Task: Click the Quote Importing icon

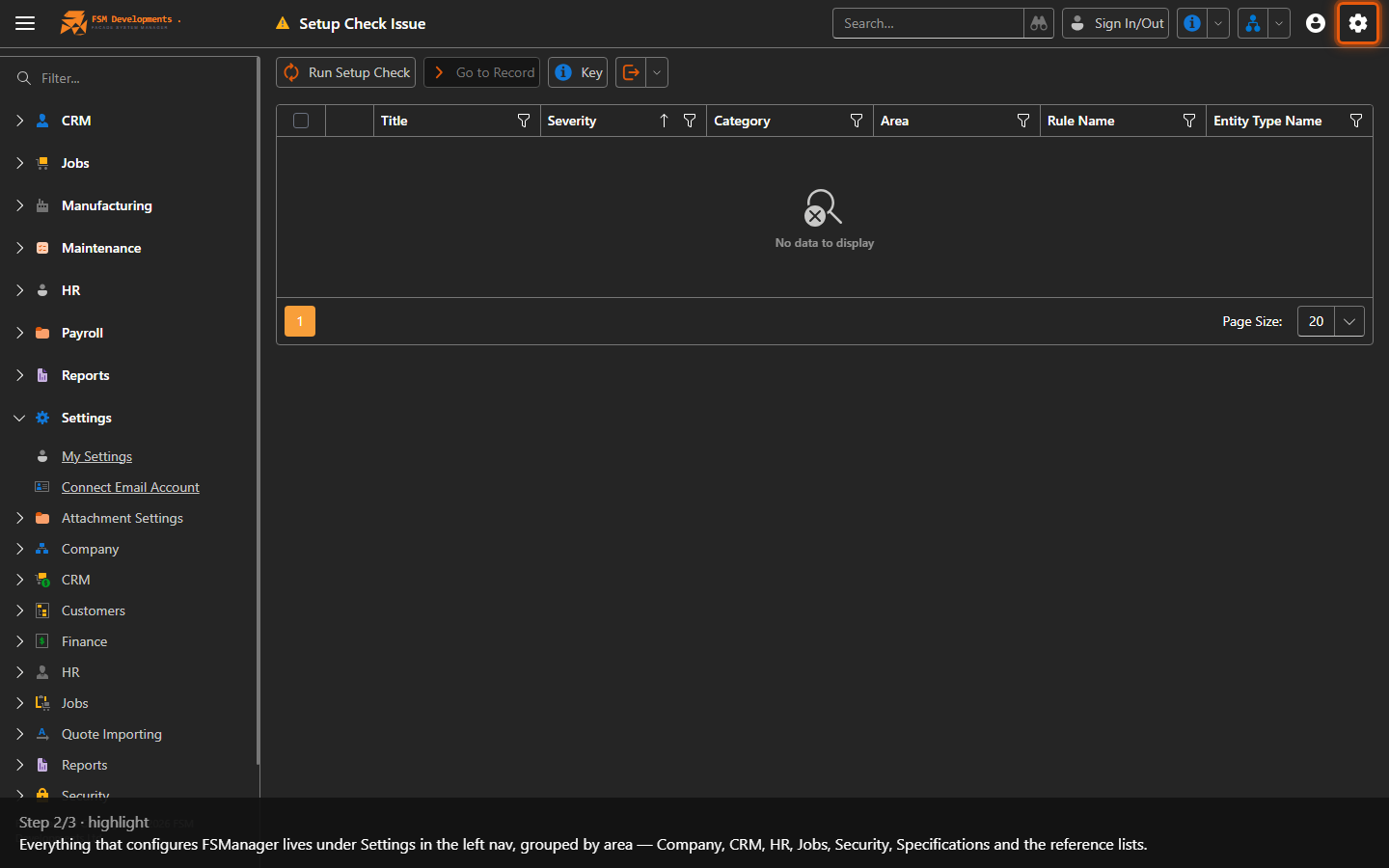Action: (42, 734)
